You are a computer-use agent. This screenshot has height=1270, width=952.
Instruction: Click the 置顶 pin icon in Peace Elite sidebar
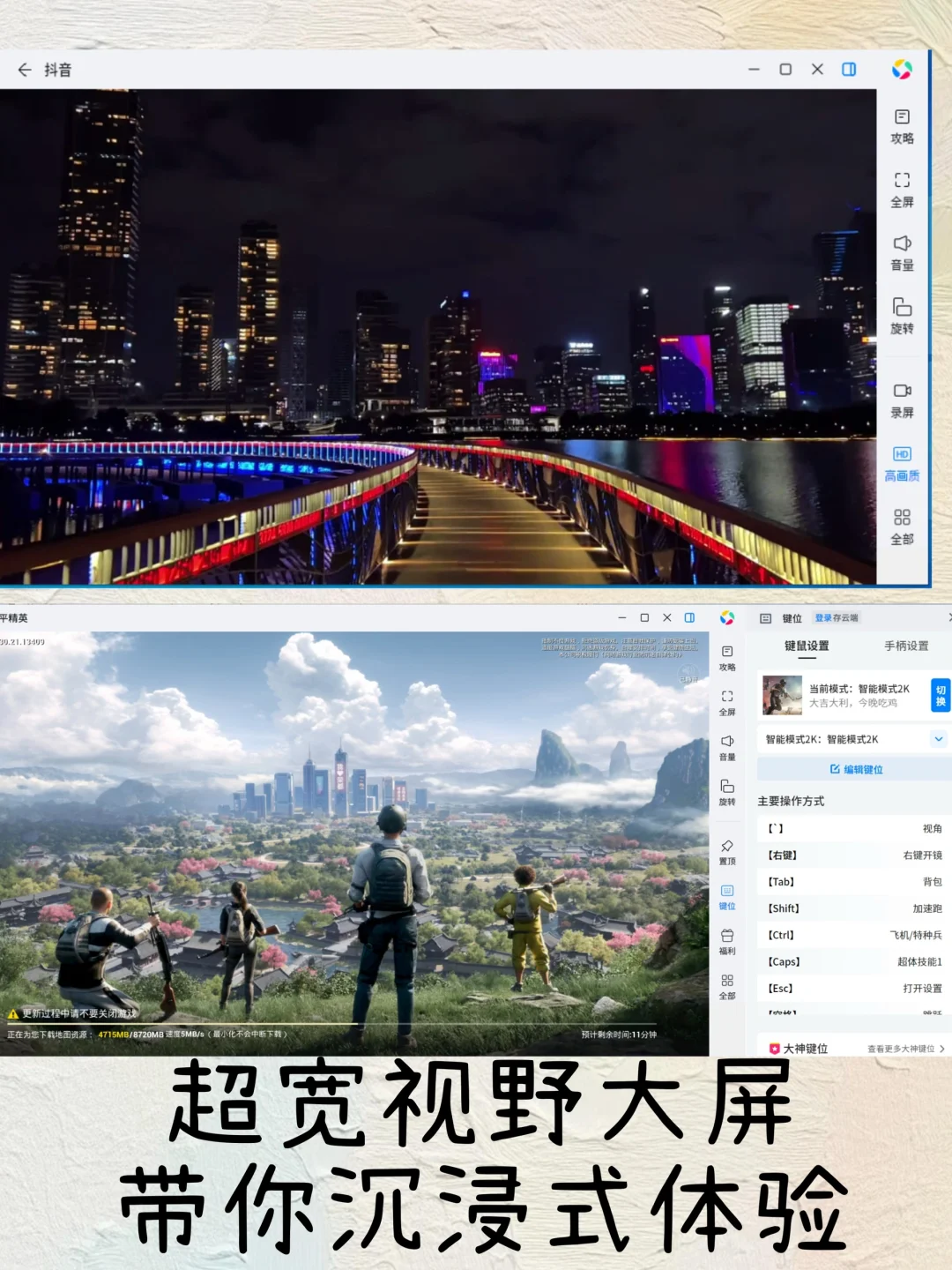click(x=727, y=850)
